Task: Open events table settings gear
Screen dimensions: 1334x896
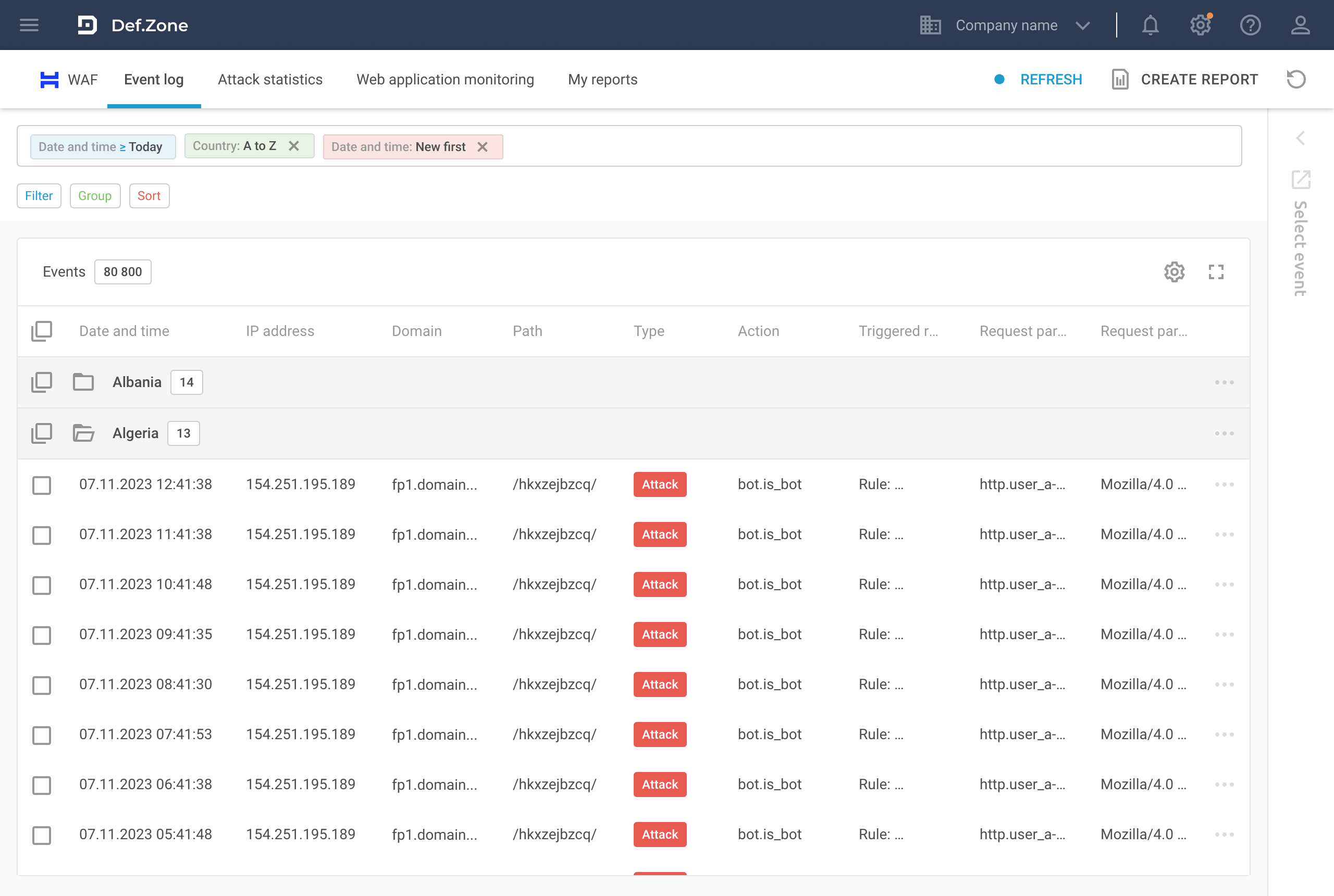Action: 1174,272
